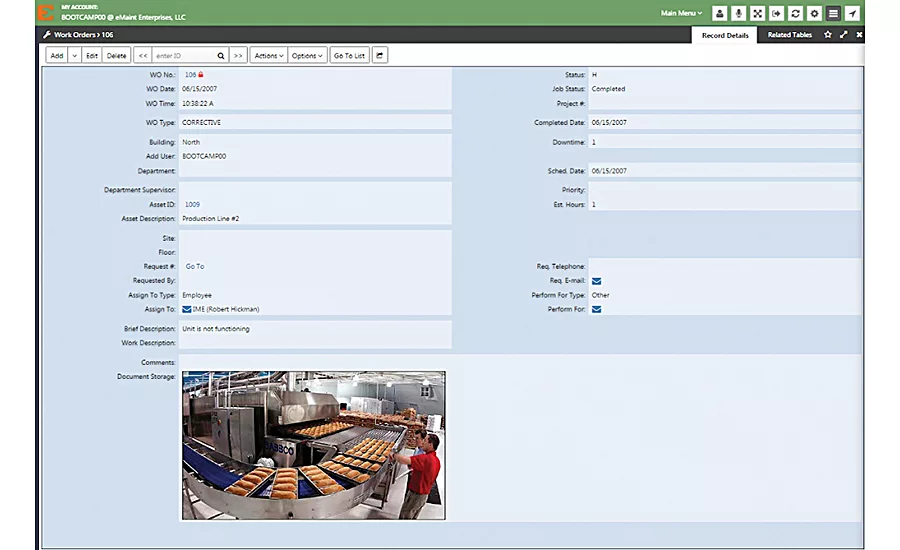The height and width of the screenshot is (550, 900).
Task: Open settings with the gear icon
Action: point(814,13)
